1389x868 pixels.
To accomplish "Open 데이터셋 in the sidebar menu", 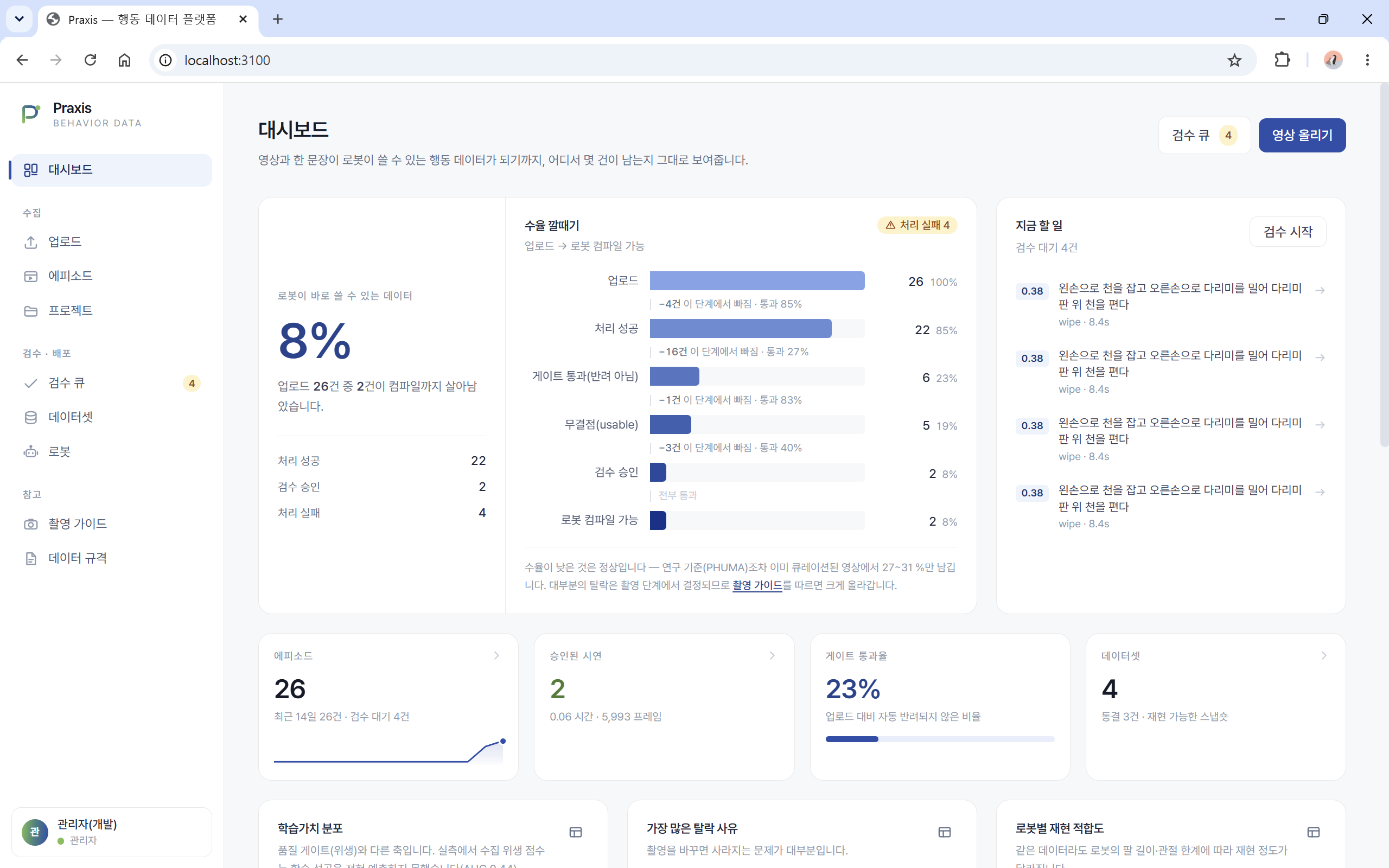I will 111,417.
